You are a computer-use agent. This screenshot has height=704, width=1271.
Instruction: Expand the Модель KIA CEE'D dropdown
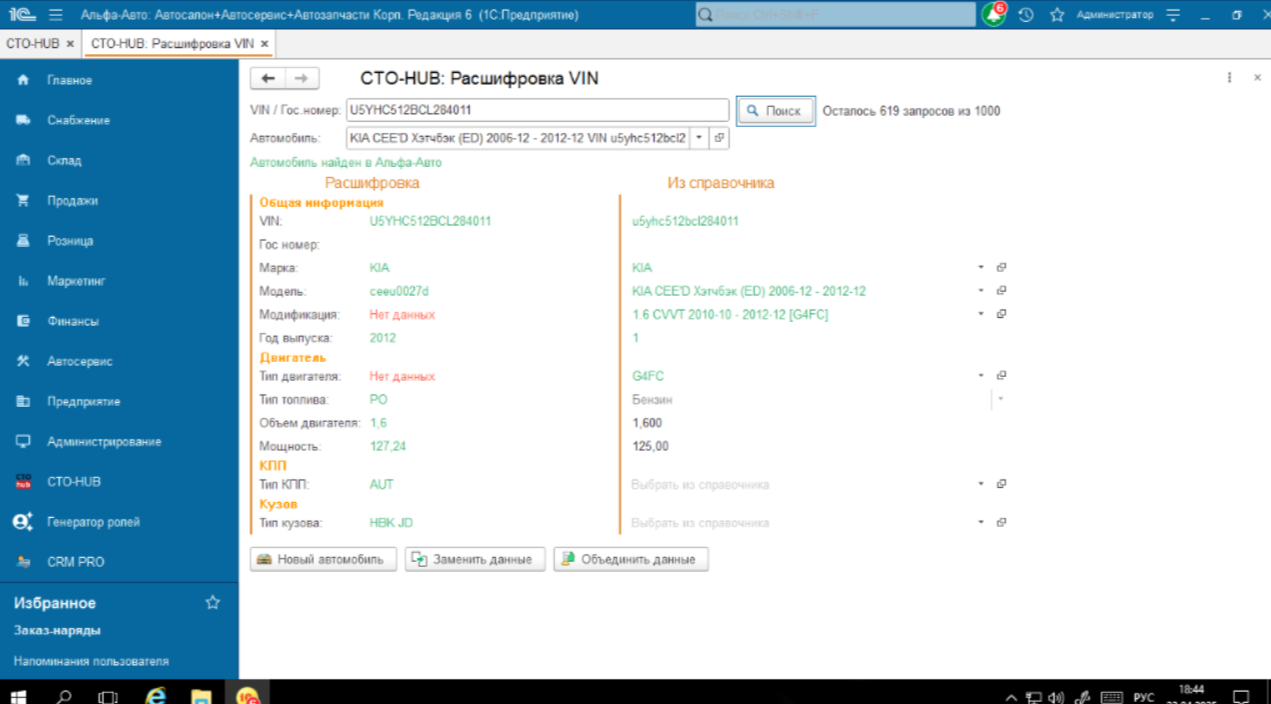pos(981,291)
